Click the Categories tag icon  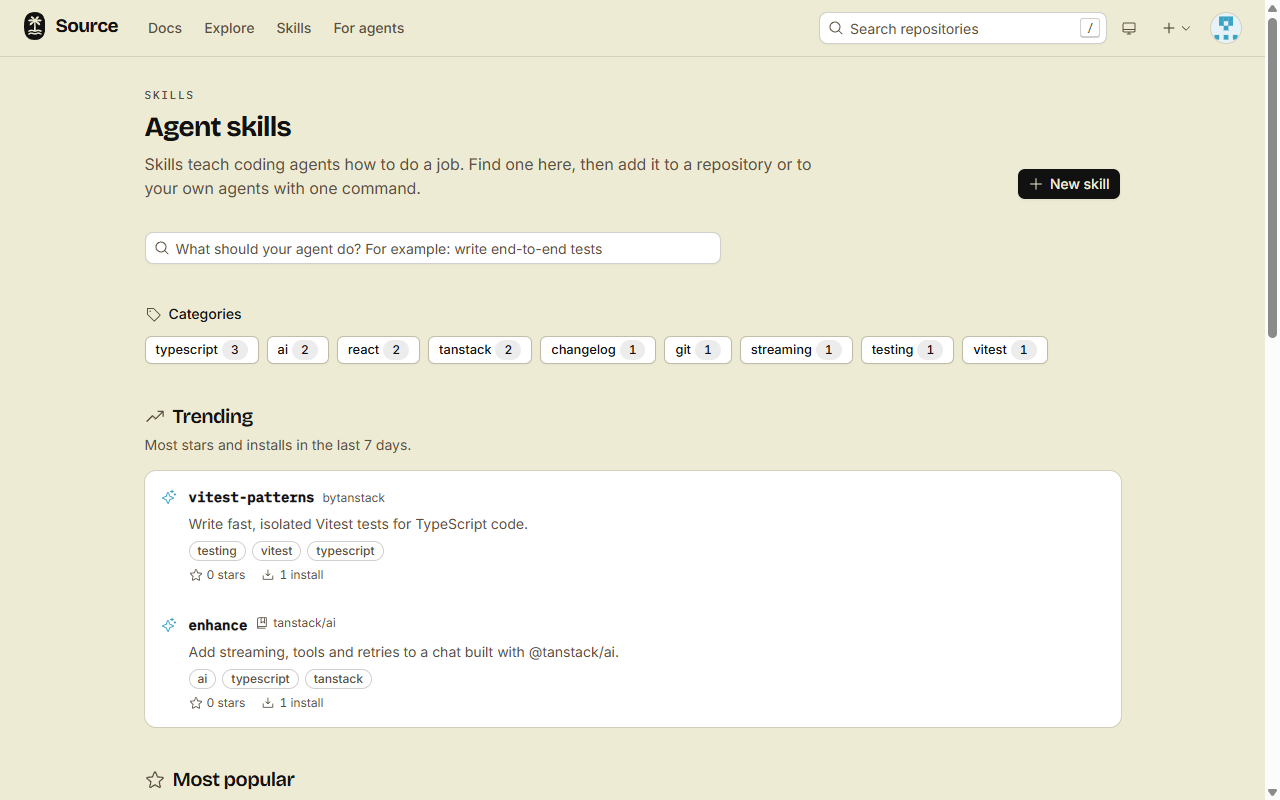click(x=153, y=314)
